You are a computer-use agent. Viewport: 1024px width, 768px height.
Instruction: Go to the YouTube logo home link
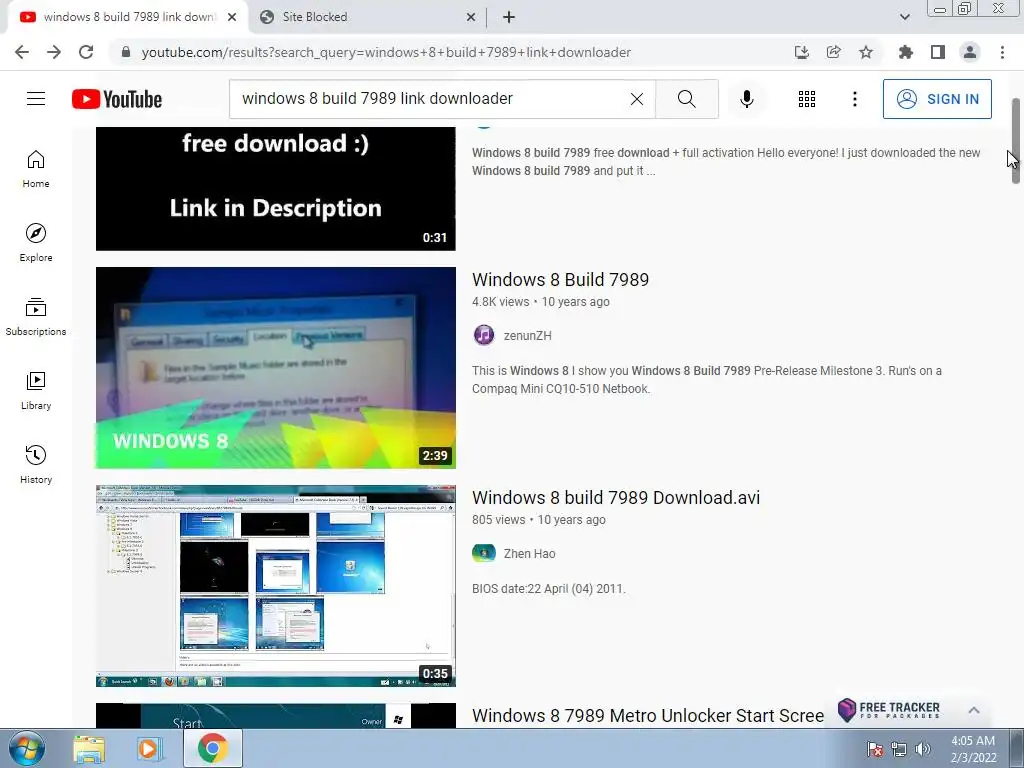117,99
